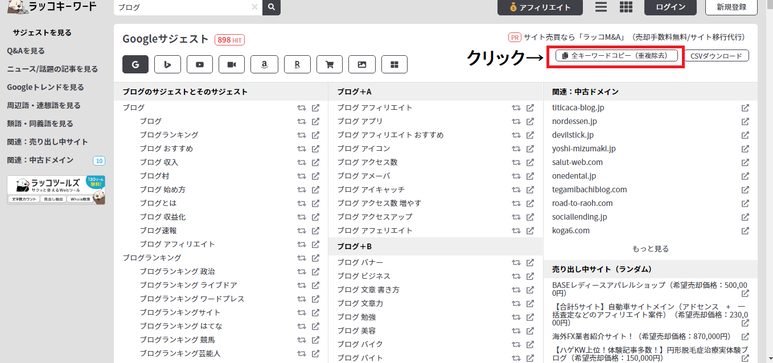This screenshot has height=363, width=773.
Task: Click keyword ブログランキング 競馬
Action: [x=177, y=340]
